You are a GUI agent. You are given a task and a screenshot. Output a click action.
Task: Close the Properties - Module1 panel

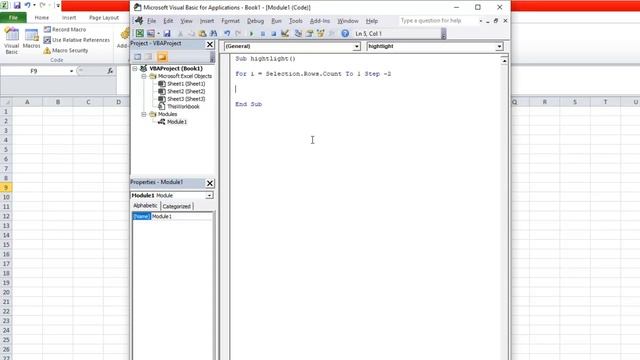(209, 183)
